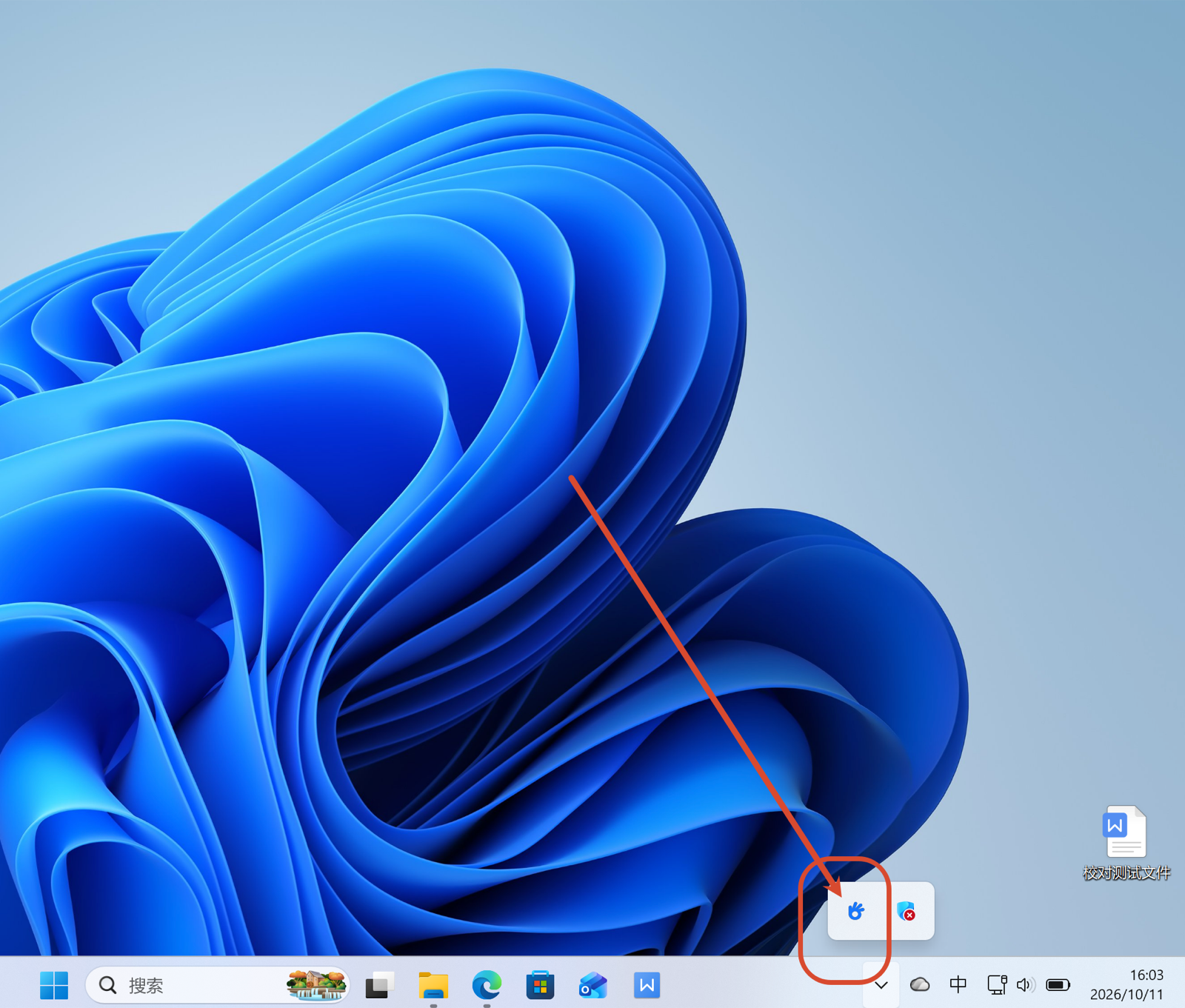
Task: Collapse the hidden tray icons flyout
Action: click(x=881, y=985)
